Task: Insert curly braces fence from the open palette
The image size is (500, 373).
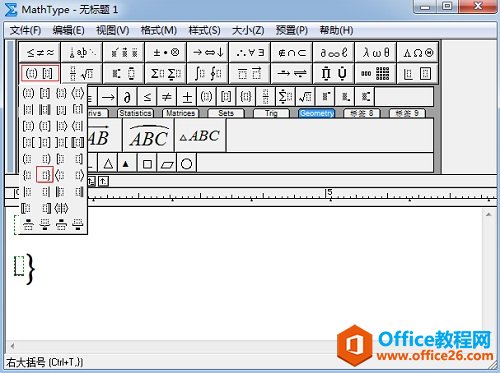Action: (x=61, y=94)
